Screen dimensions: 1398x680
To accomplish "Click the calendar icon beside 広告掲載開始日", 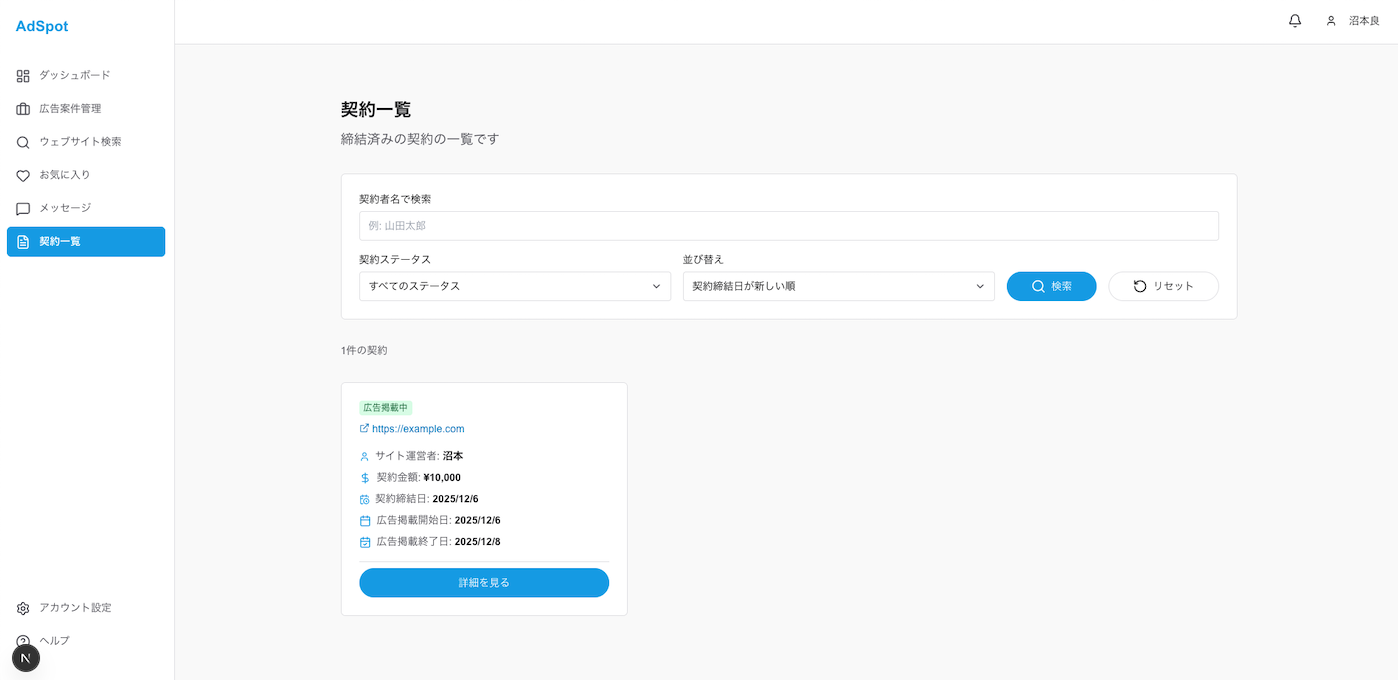I will [363, 519].
